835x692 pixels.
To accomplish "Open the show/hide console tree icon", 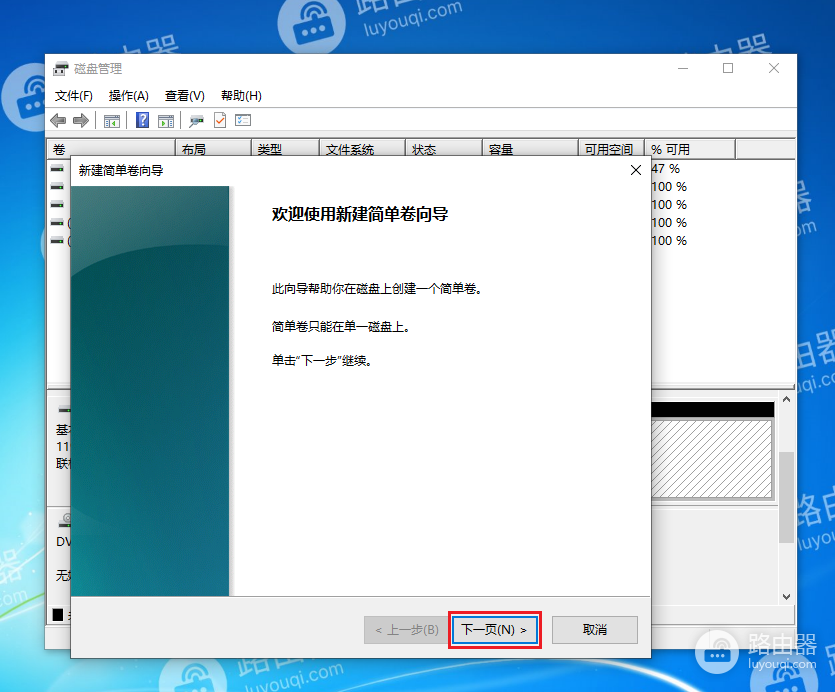I will (112, 121).
